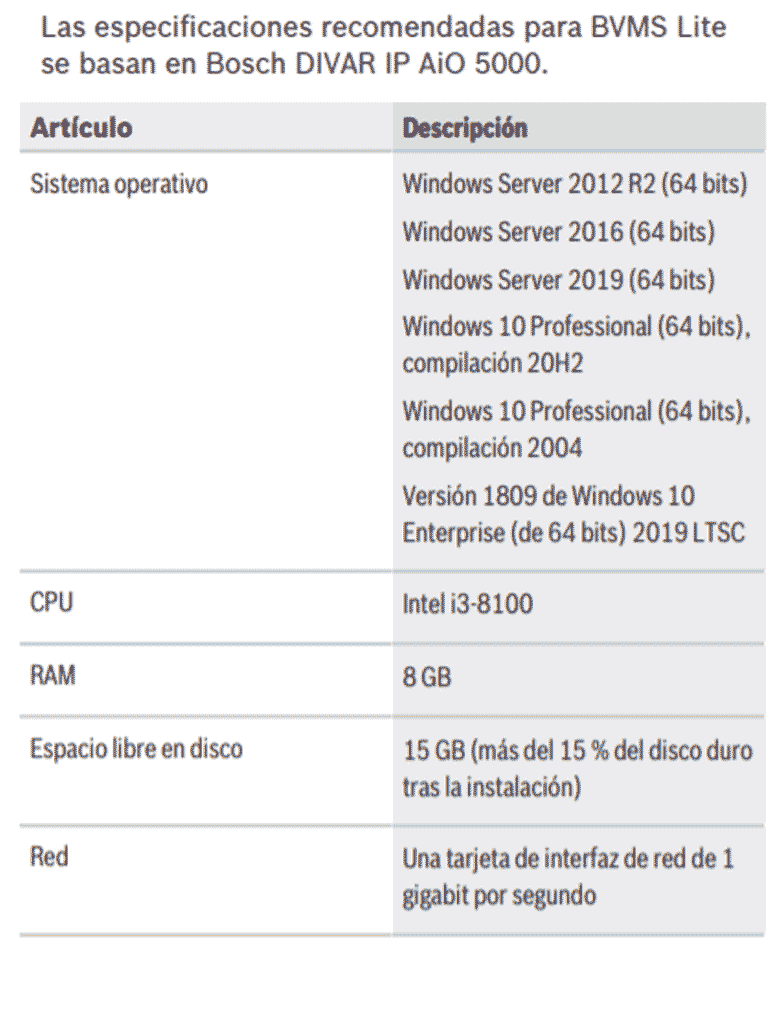Click the "Versión 1809 de Windows 10" line
Image resolution: width=768 pixels, height=1024 pixels.
548,496
